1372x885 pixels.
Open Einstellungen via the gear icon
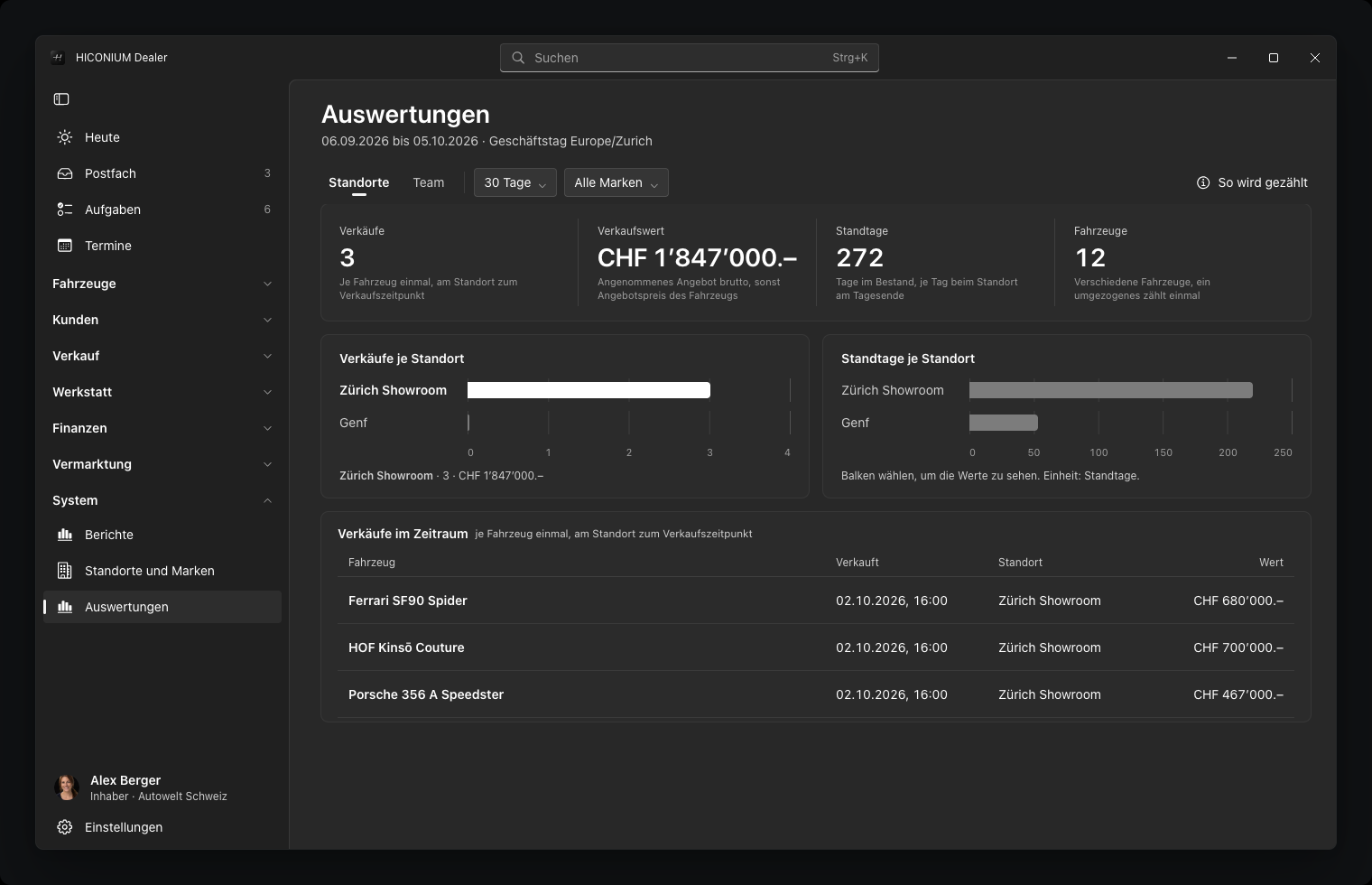pos(65,827)
